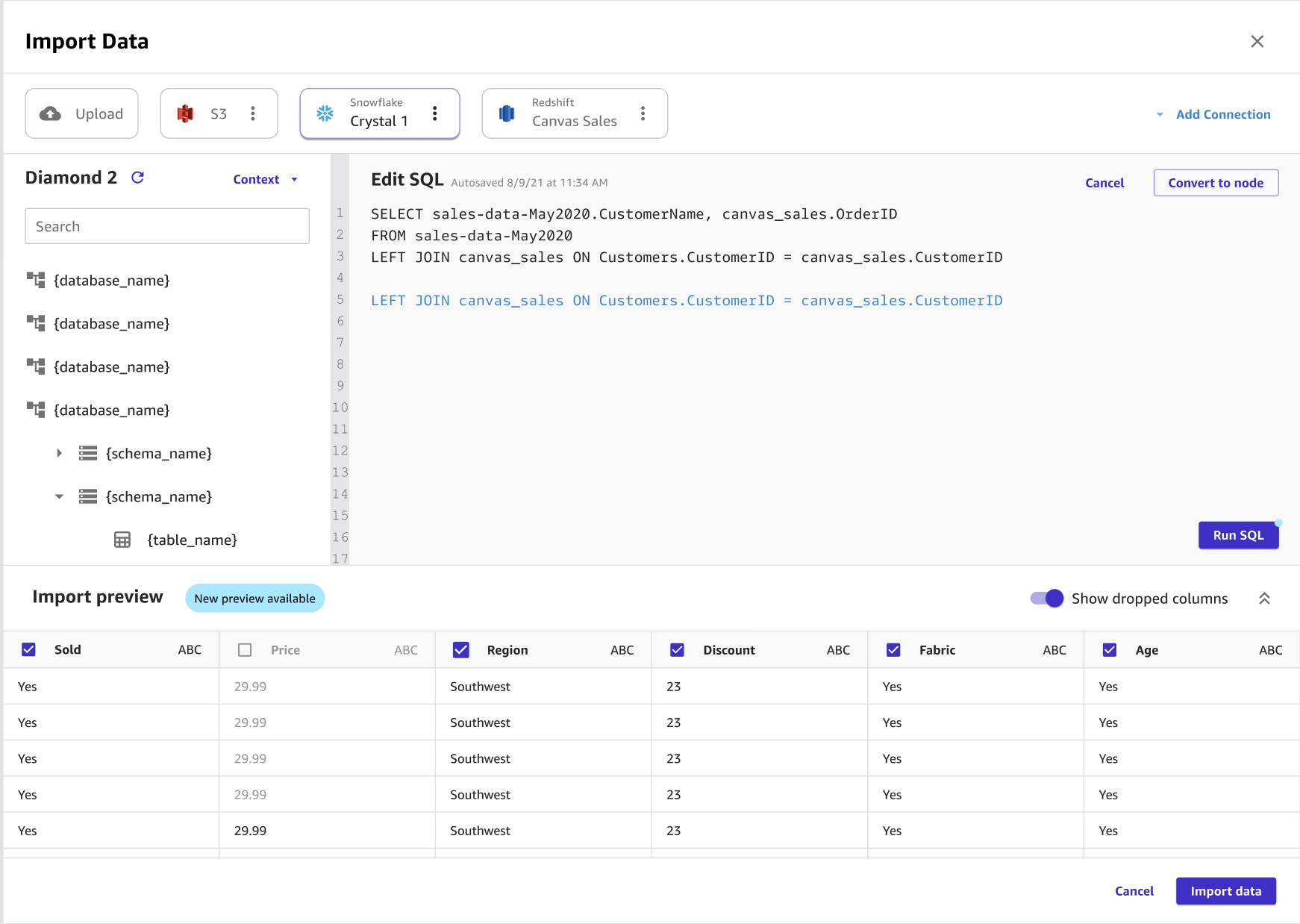Check the Price column checkbox
Image resolution: width=1300 pixels, height=924 pixels.
pos(244,649)
